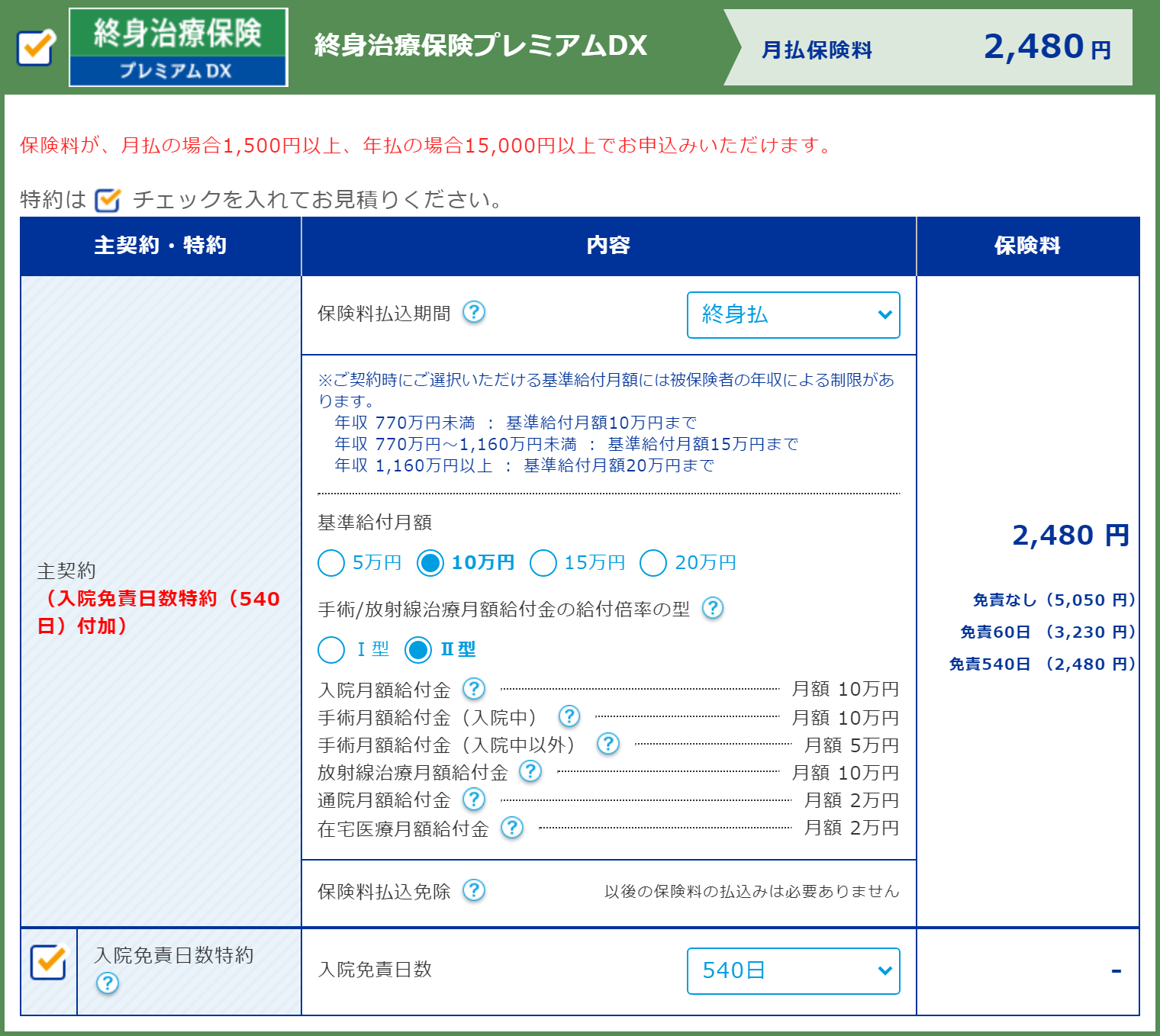This screenshot has width=1160, height=1036.
Task: Click the 内容 column header
Action: [x=609, y=246]
